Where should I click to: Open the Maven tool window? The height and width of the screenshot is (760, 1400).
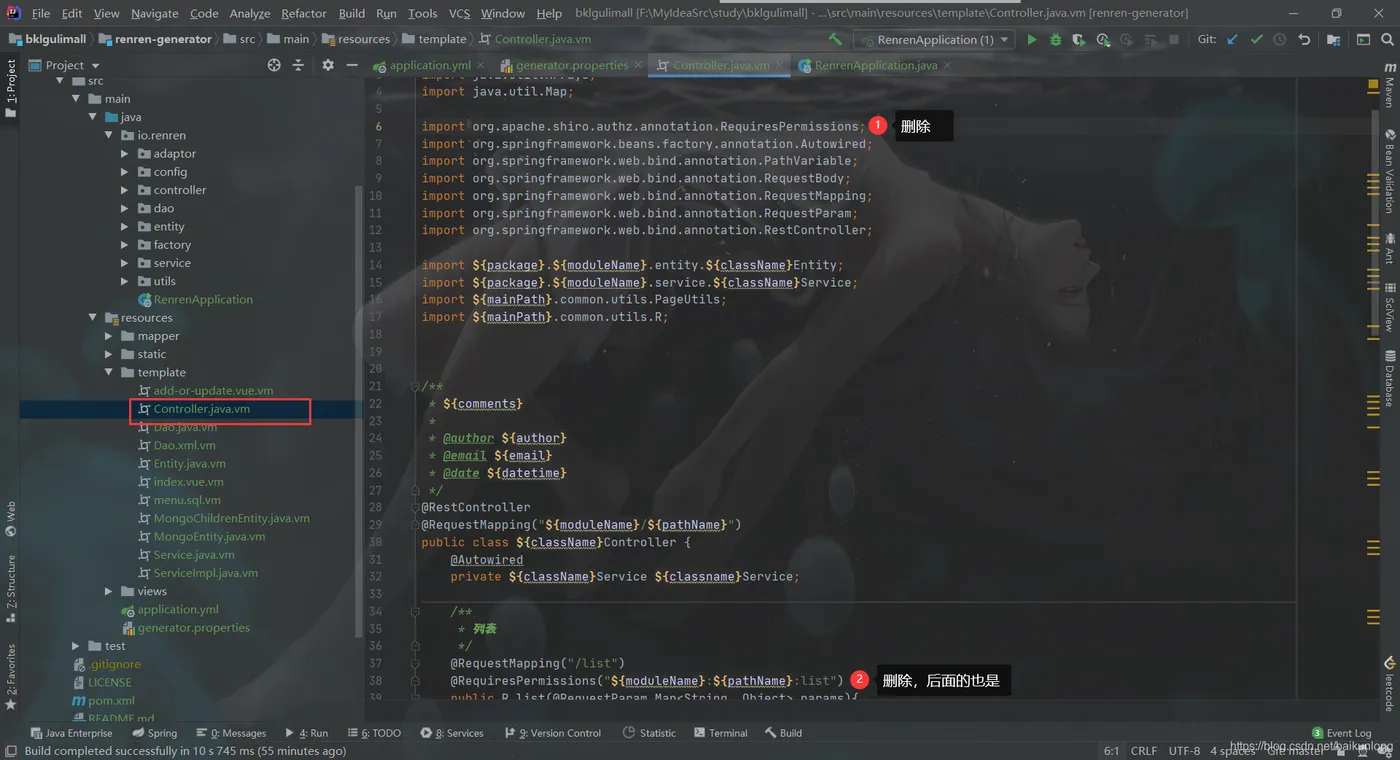tap(1389, 85)
